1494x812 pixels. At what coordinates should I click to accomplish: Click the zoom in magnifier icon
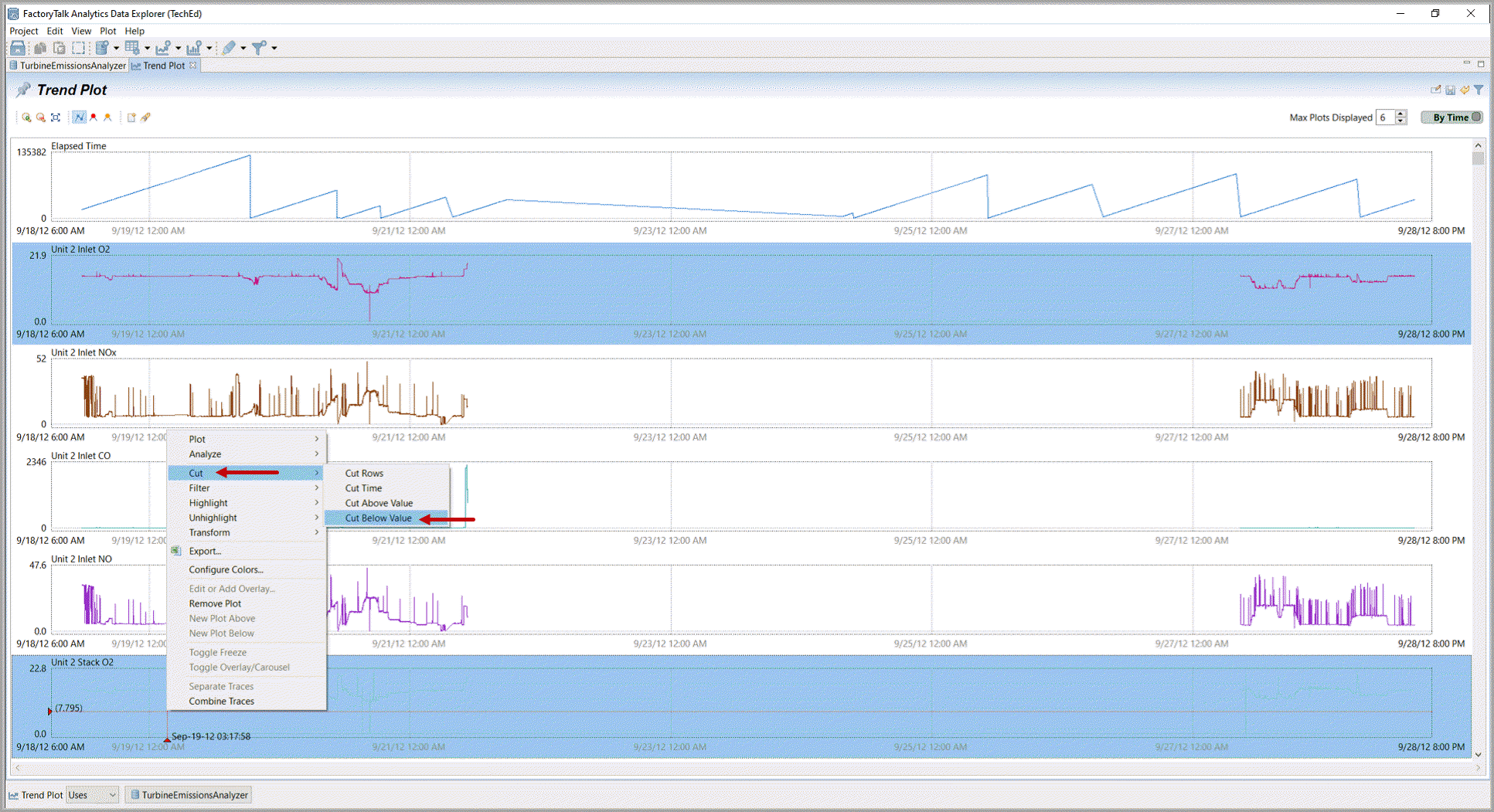[x=26, y=117]
